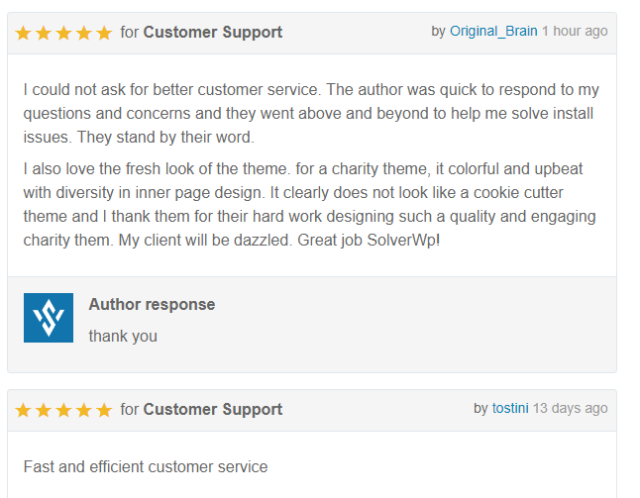
Task: Click first star of Original_Brain's review rating
Action: pos(23,33)
